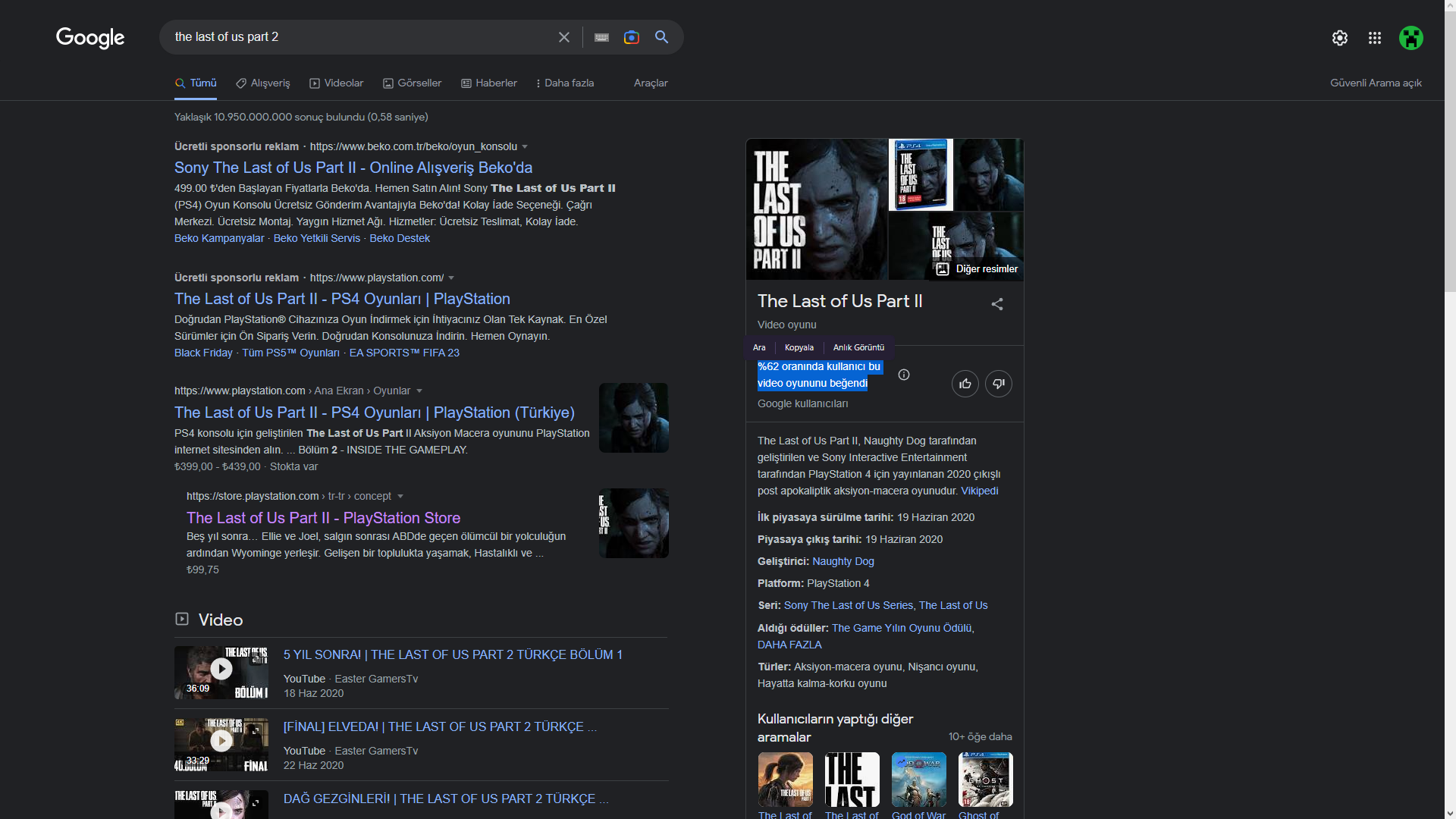Open Beko Yetkili Servis sitelink
Viewport: 1456px width, 819px height.
click(x=317, y=238)
